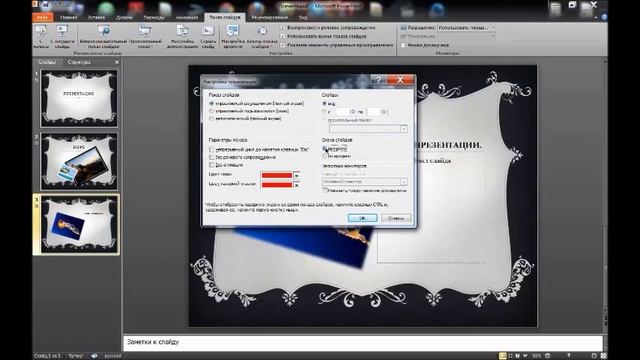640x360 pixels.
Task: Click 'from' slide number input field
Action: [342, 111]
